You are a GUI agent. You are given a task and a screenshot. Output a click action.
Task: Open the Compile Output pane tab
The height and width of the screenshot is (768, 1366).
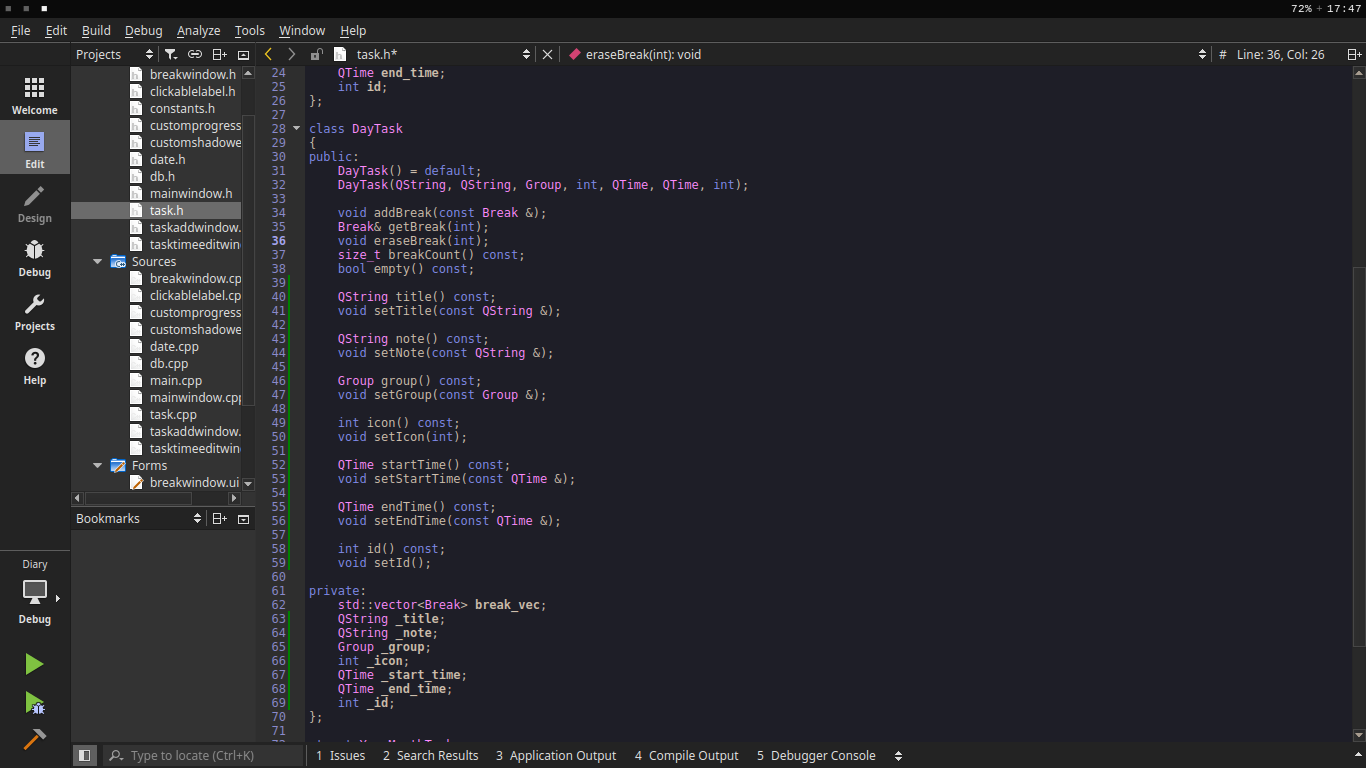(x=686, y=756)
